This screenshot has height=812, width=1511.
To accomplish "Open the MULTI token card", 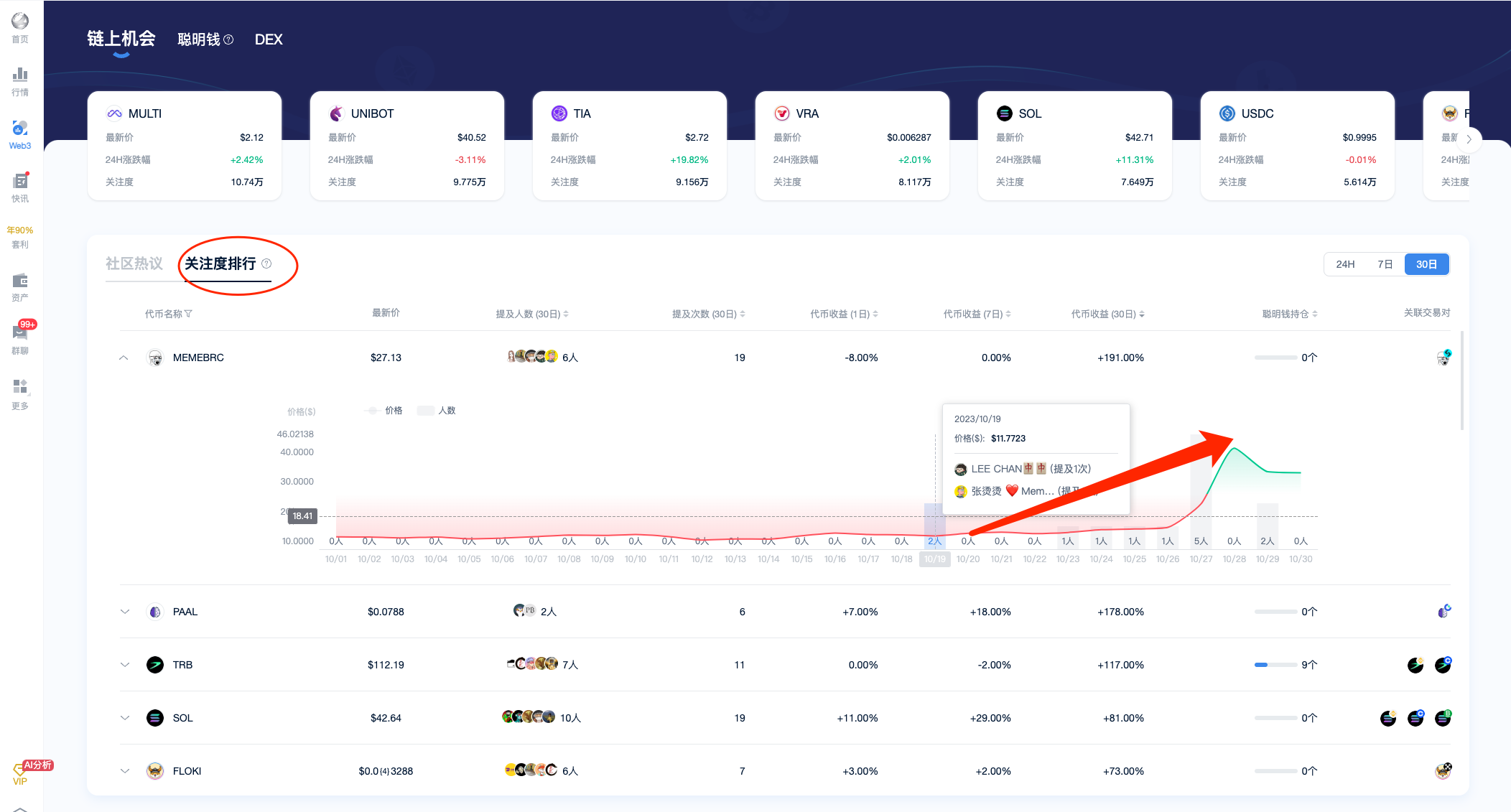I will click(185, 146).
